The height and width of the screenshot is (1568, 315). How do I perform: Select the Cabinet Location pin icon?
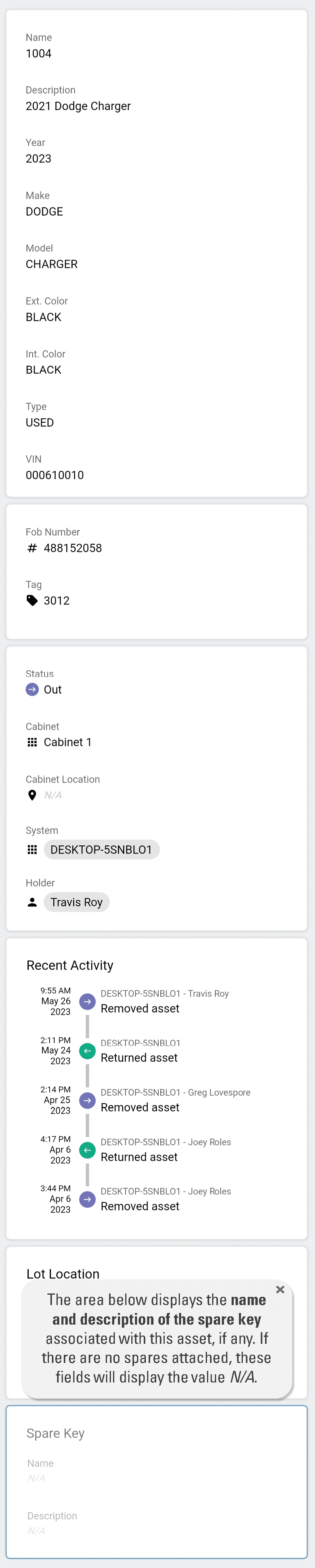pyautogui.click(x=31, y=795)
